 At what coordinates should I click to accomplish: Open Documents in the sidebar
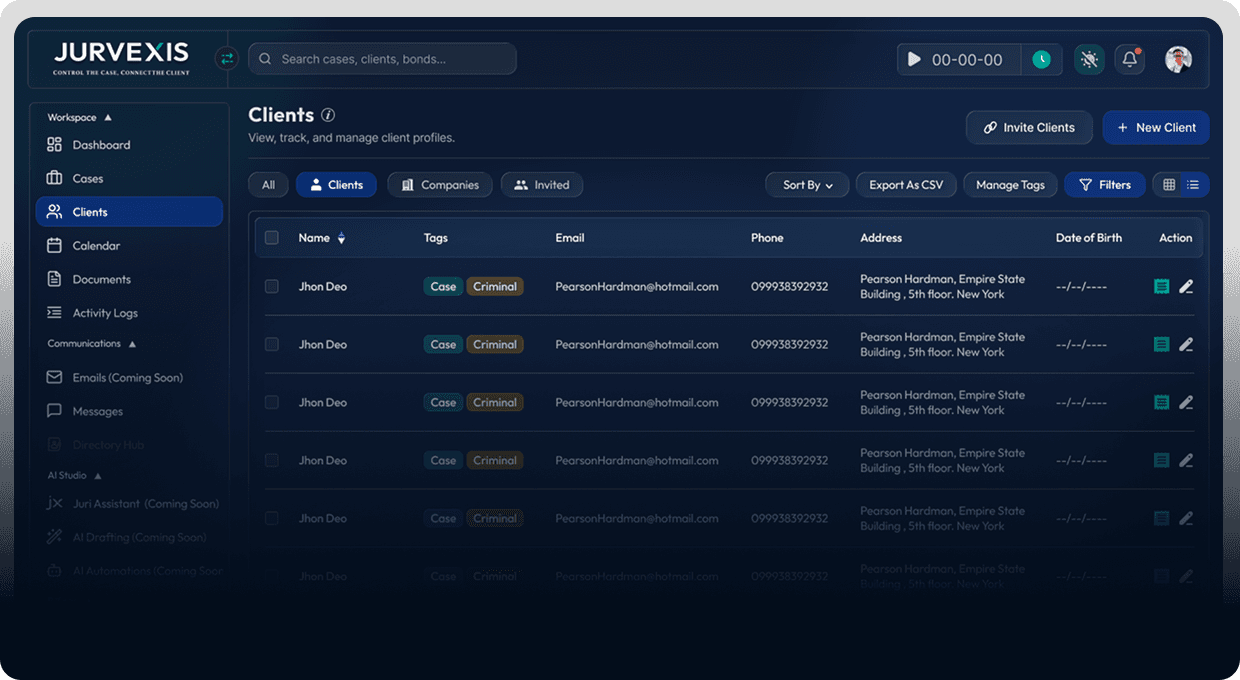129,280
